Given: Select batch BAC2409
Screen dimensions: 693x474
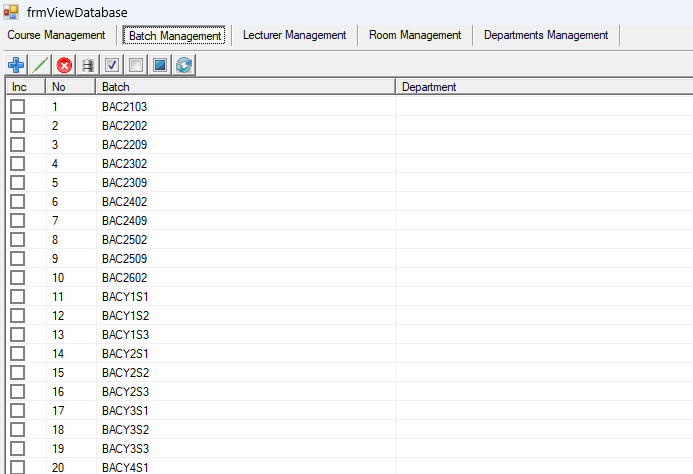Looking at the screenshot, I should pos(246,221).
